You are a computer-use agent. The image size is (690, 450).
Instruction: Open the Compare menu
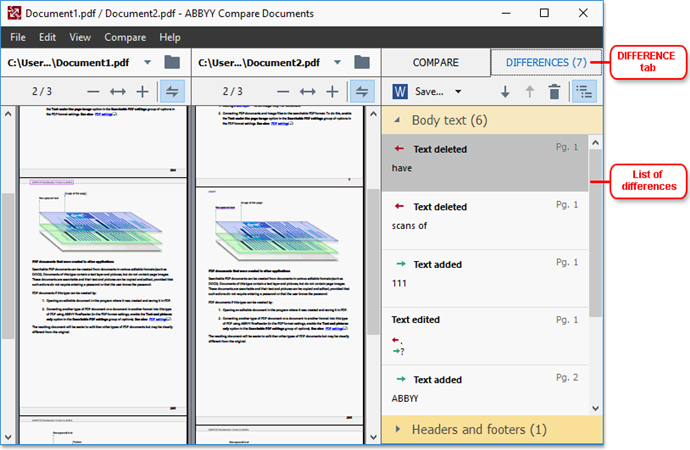click(125, 37)
